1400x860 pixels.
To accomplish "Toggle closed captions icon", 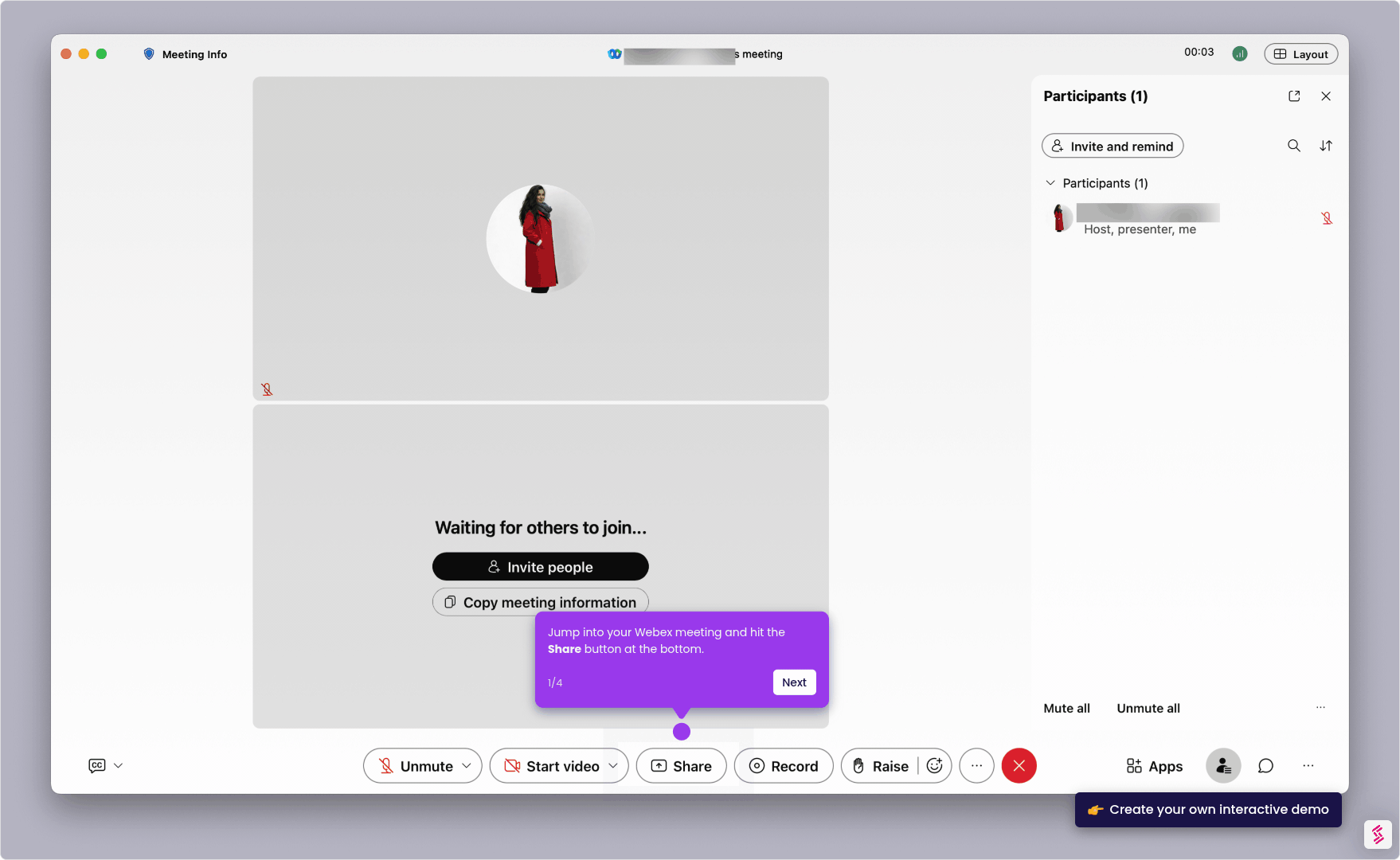I will (97, 765).
